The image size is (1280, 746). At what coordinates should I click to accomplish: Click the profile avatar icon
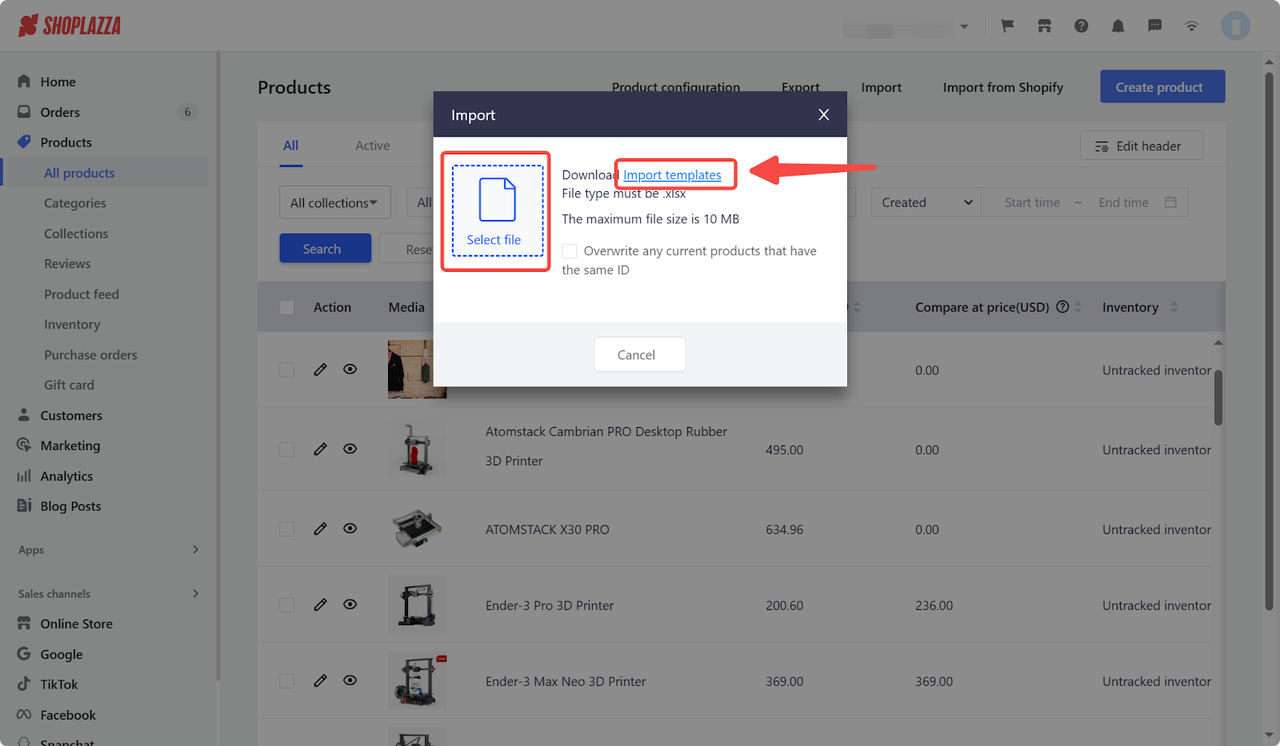click(x=1236, y=25)
